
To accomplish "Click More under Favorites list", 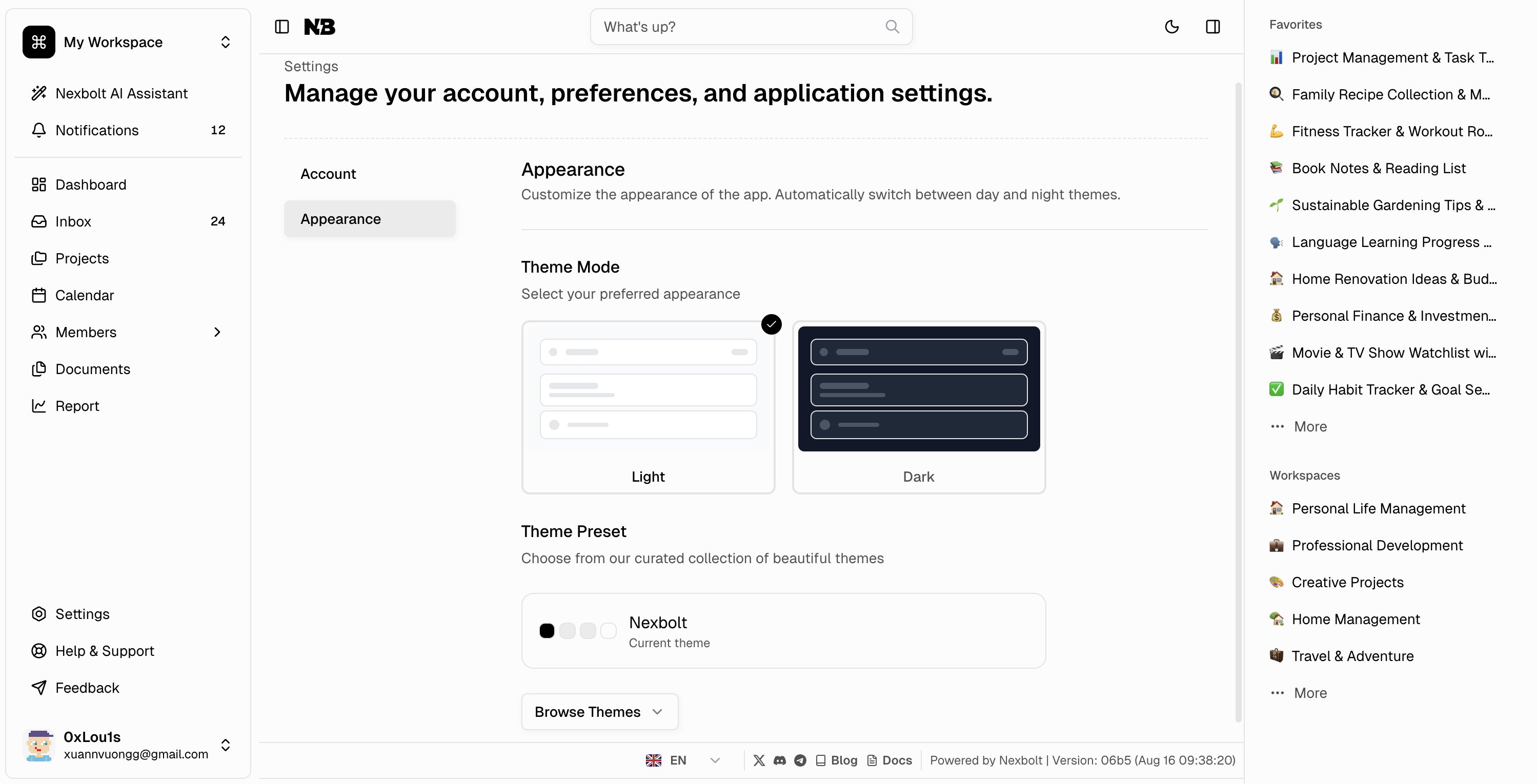I will 1310,427.
